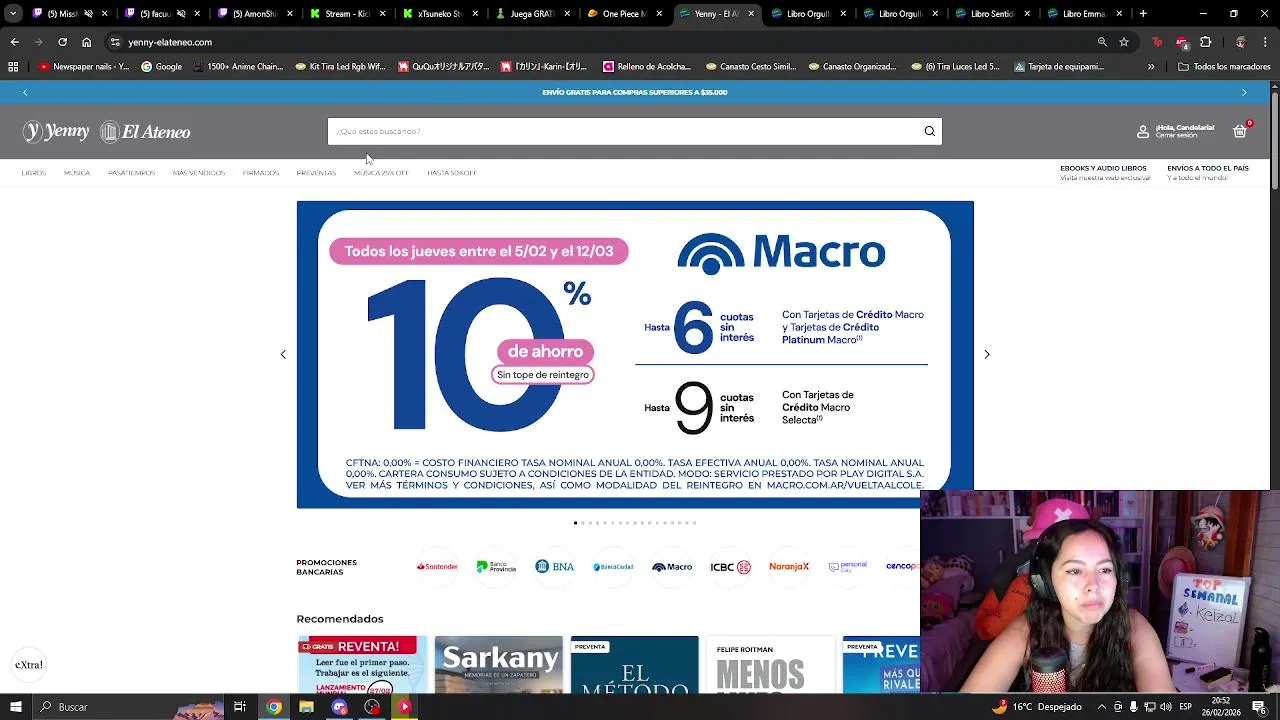
Task: Open the shopping basket icon
Action: (1240, 131)
